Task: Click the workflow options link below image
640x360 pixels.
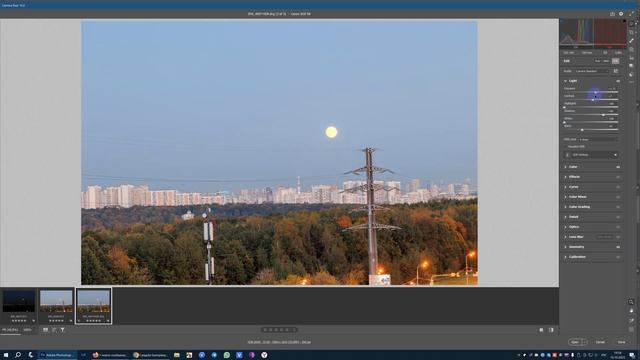Action: pyautogui.click(x=279, y=342)
